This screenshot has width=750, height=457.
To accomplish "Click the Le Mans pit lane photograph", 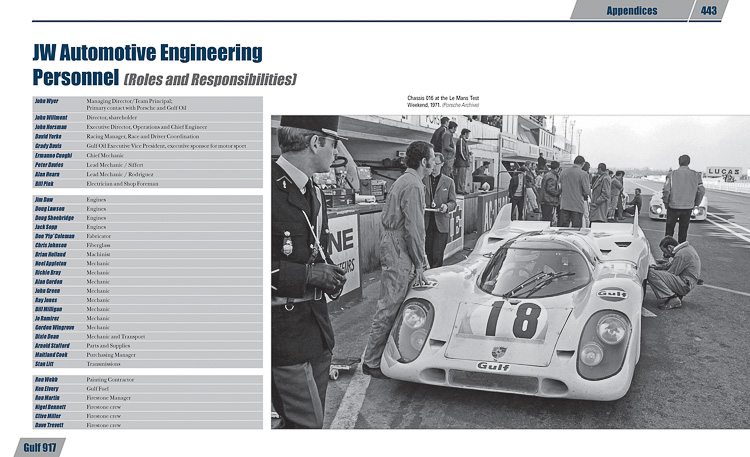I will [x=510, y=271].
